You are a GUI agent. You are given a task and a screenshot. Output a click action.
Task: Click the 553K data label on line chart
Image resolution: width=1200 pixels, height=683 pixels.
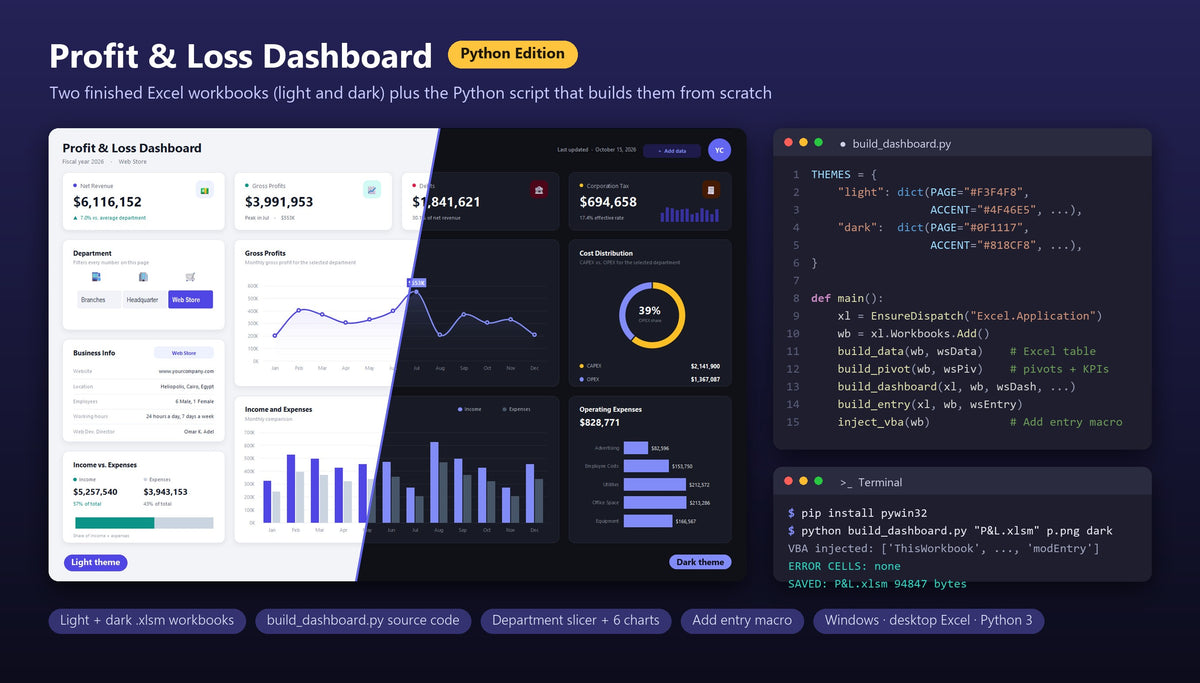(417, 283)
